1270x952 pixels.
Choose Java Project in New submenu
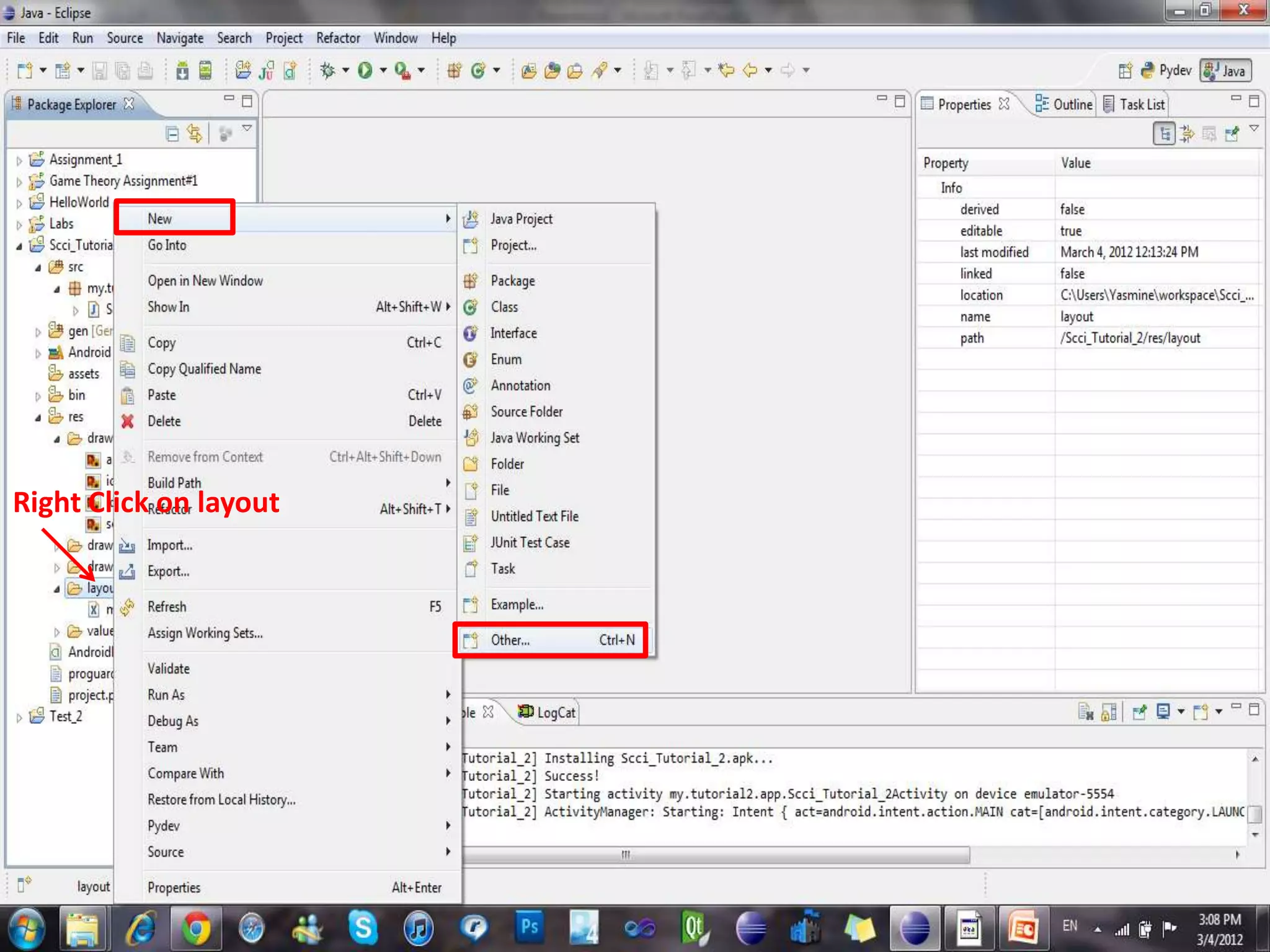coord(556,219)
